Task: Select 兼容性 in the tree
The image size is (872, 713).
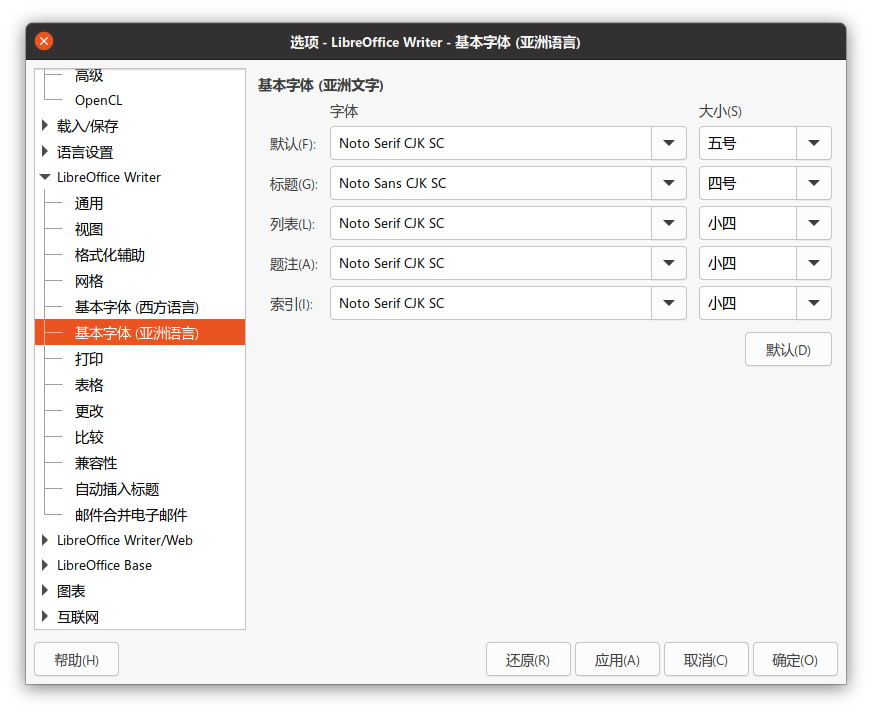Action: (96, 463)
